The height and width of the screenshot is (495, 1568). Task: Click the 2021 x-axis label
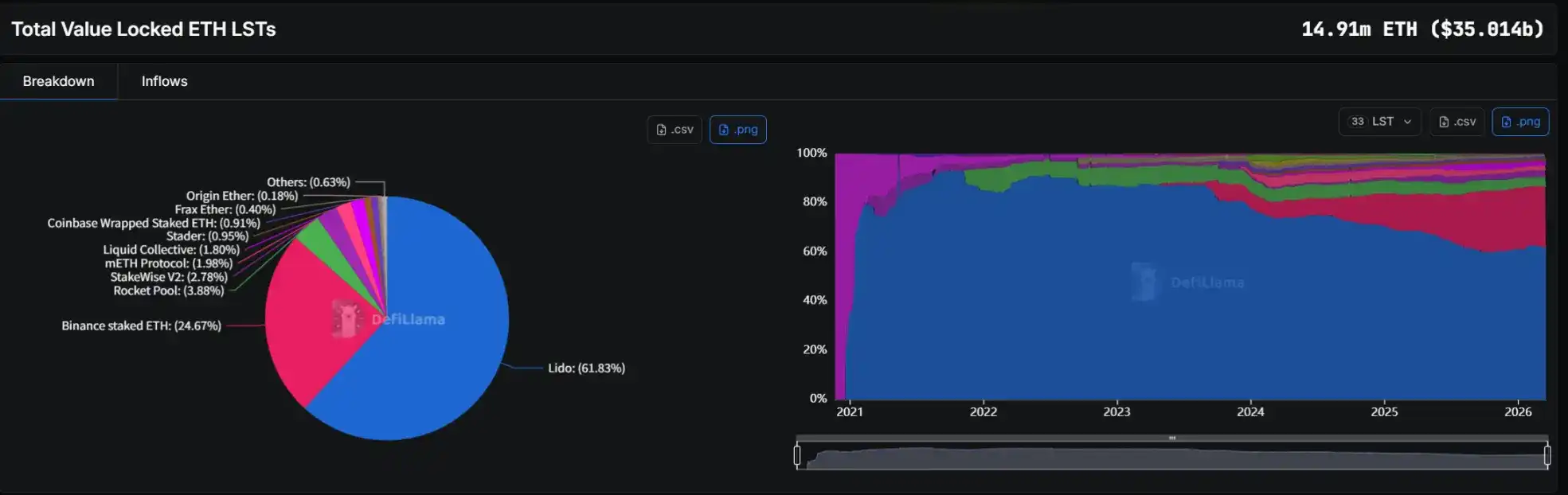pos(850,412)
